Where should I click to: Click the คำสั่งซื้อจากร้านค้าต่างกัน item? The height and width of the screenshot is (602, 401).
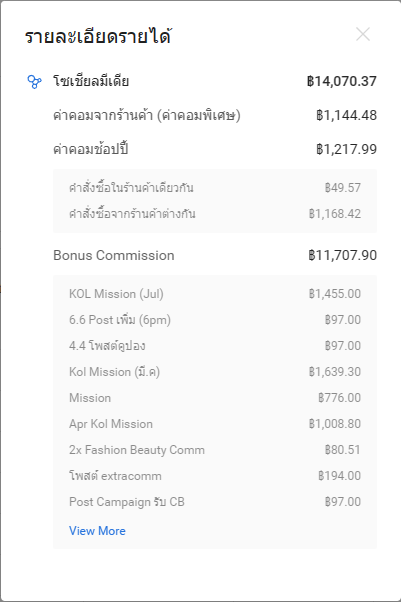(x=132, y=213)
